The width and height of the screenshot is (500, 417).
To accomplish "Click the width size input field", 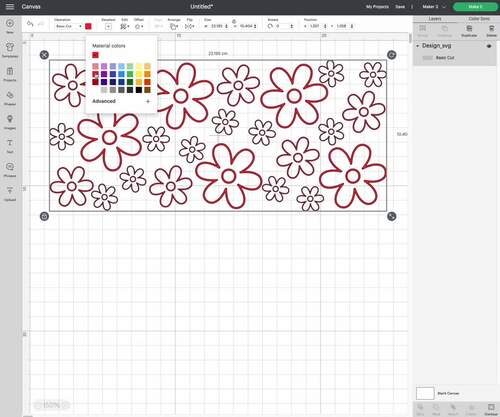I will (x=217, y=26).
